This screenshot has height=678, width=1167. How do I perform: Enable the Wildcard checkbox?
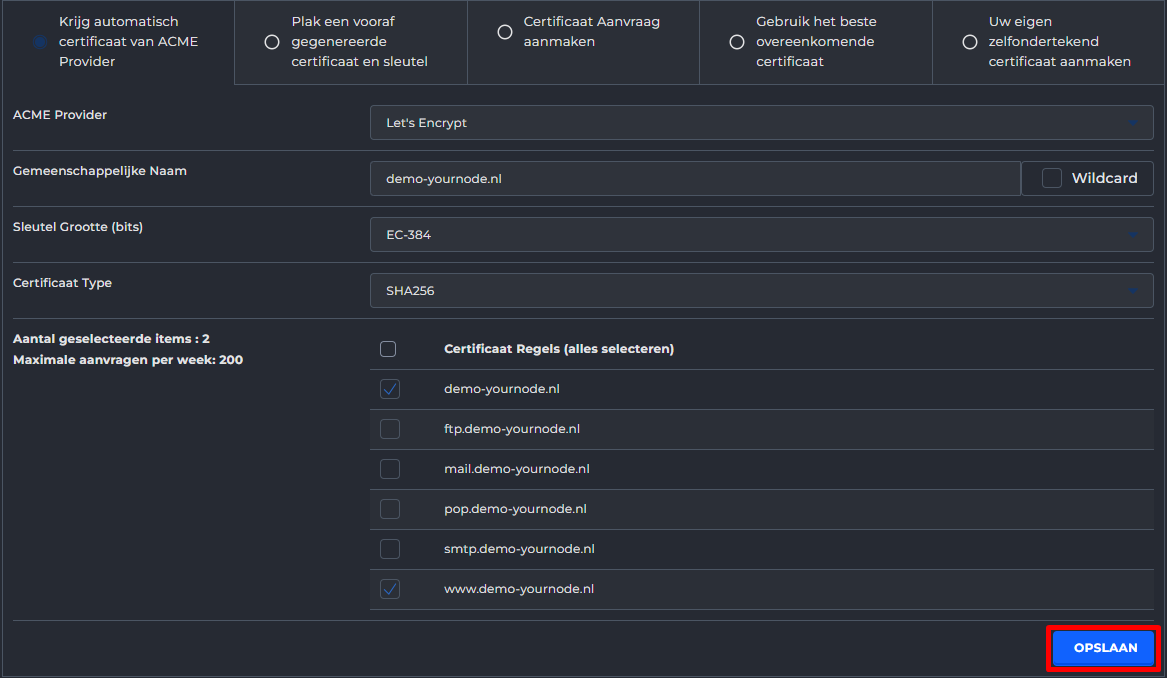click(1052, 179)
